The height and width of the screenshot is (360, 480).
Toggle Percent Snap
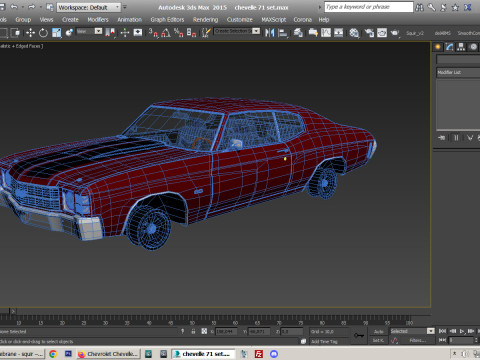(x=179, y=32)
